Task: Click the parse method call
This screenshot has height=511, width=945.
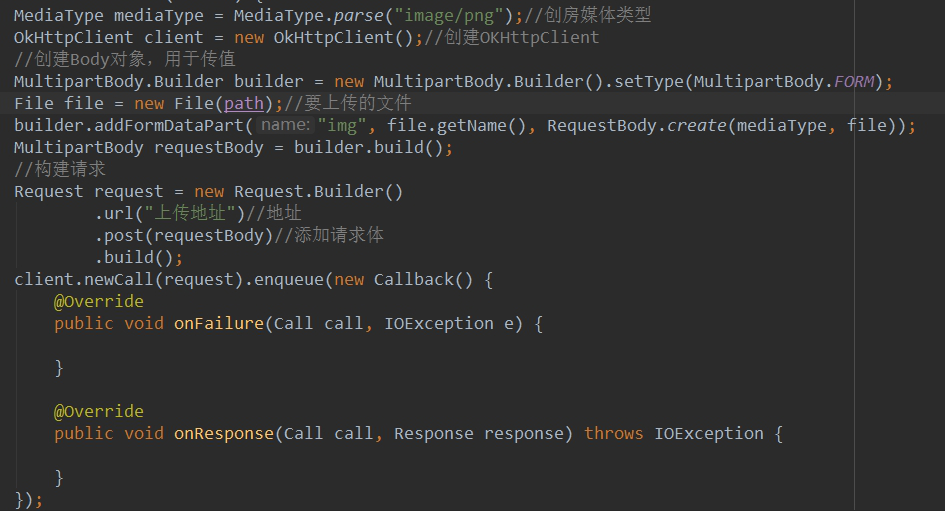Action: coord(358,15)
